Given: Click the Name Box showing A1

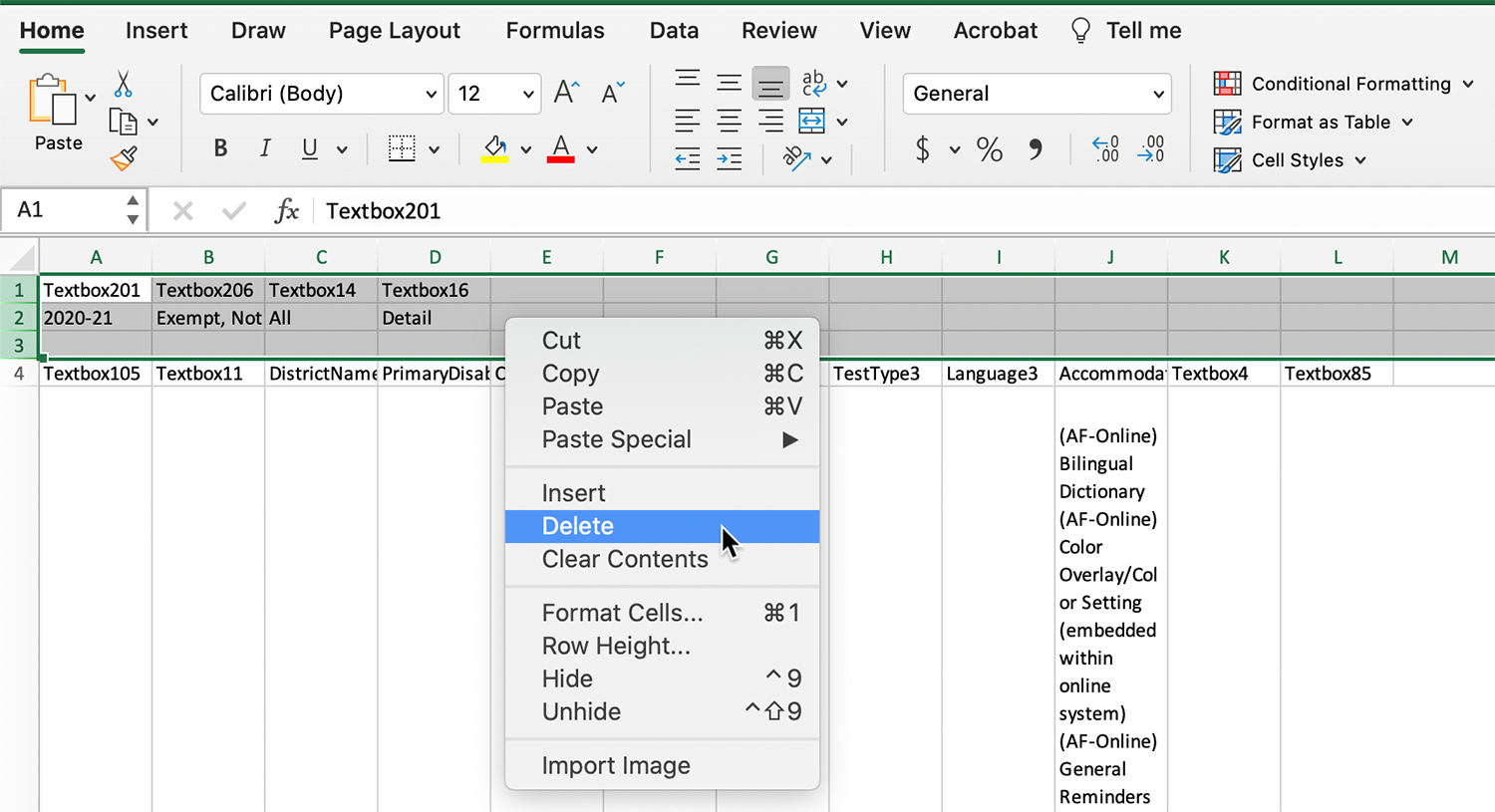Looking at the screenshot, I should 65,210.
